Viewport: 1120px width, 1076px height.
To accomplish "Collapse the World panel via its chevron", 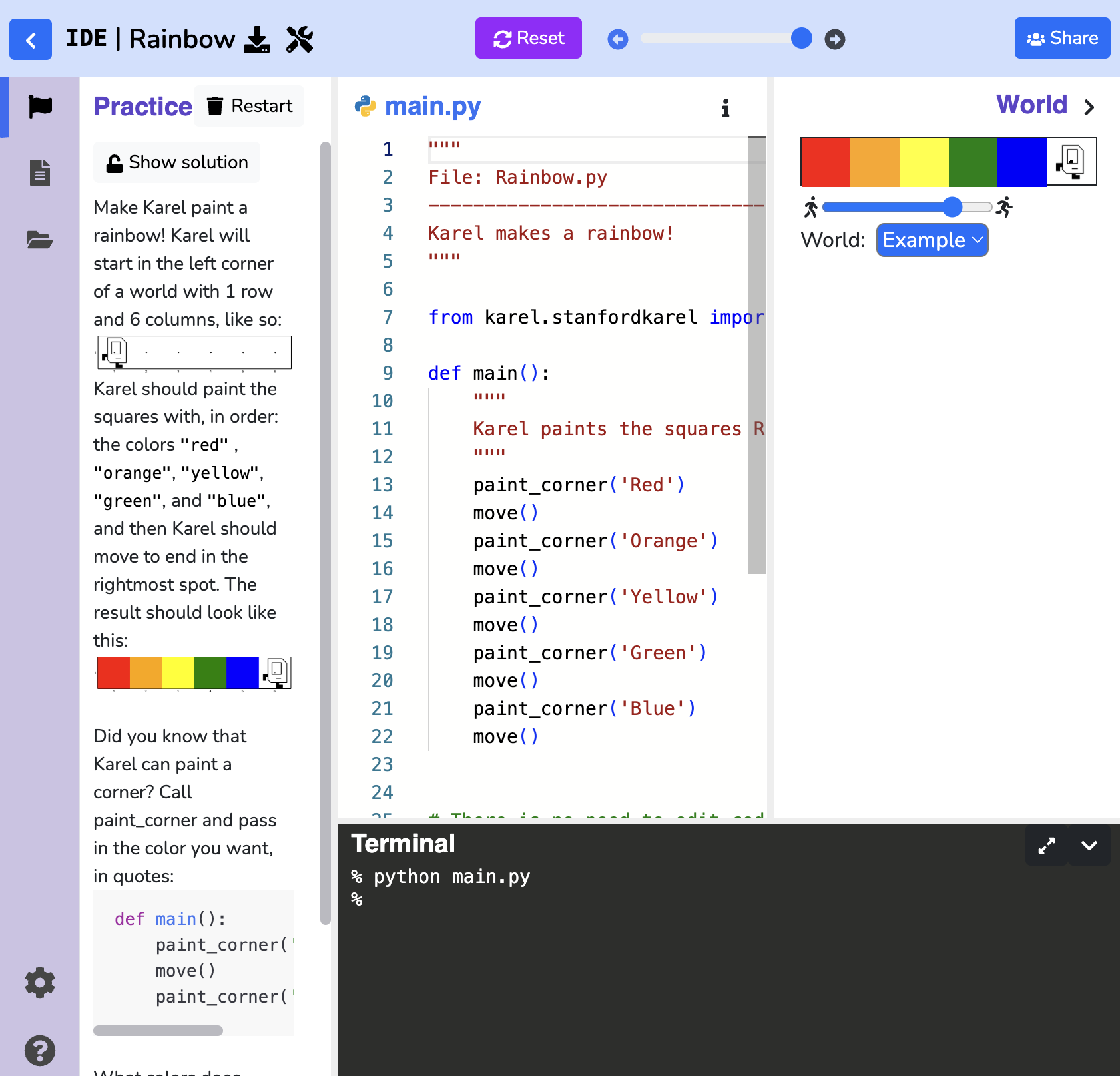I will tap(1089, 107).
